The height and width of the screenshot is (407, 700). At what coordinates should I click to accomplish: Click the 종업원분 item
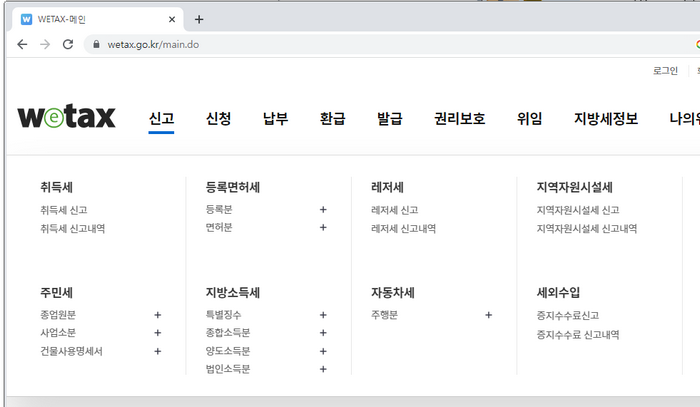[58, 315]
